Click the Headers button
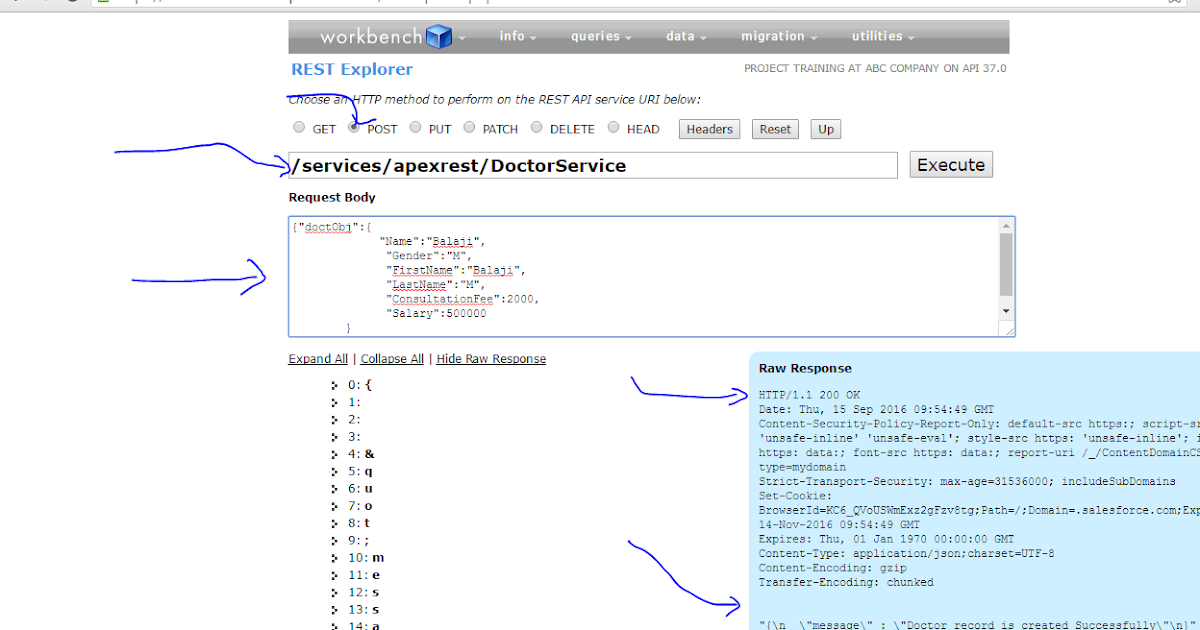1200x630 pixels. click(x=709, y=129)
